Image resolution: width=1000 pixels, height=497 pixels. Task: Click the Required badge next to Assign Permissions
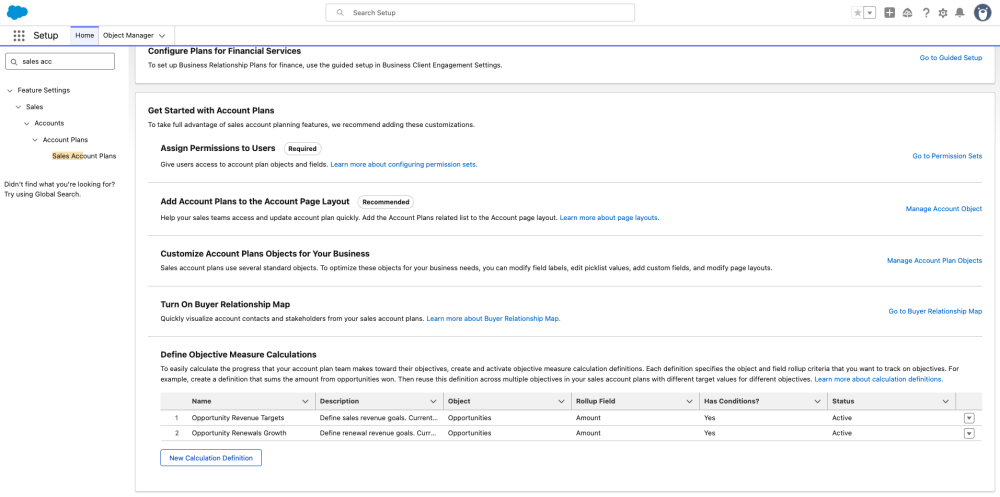(302, 149)
